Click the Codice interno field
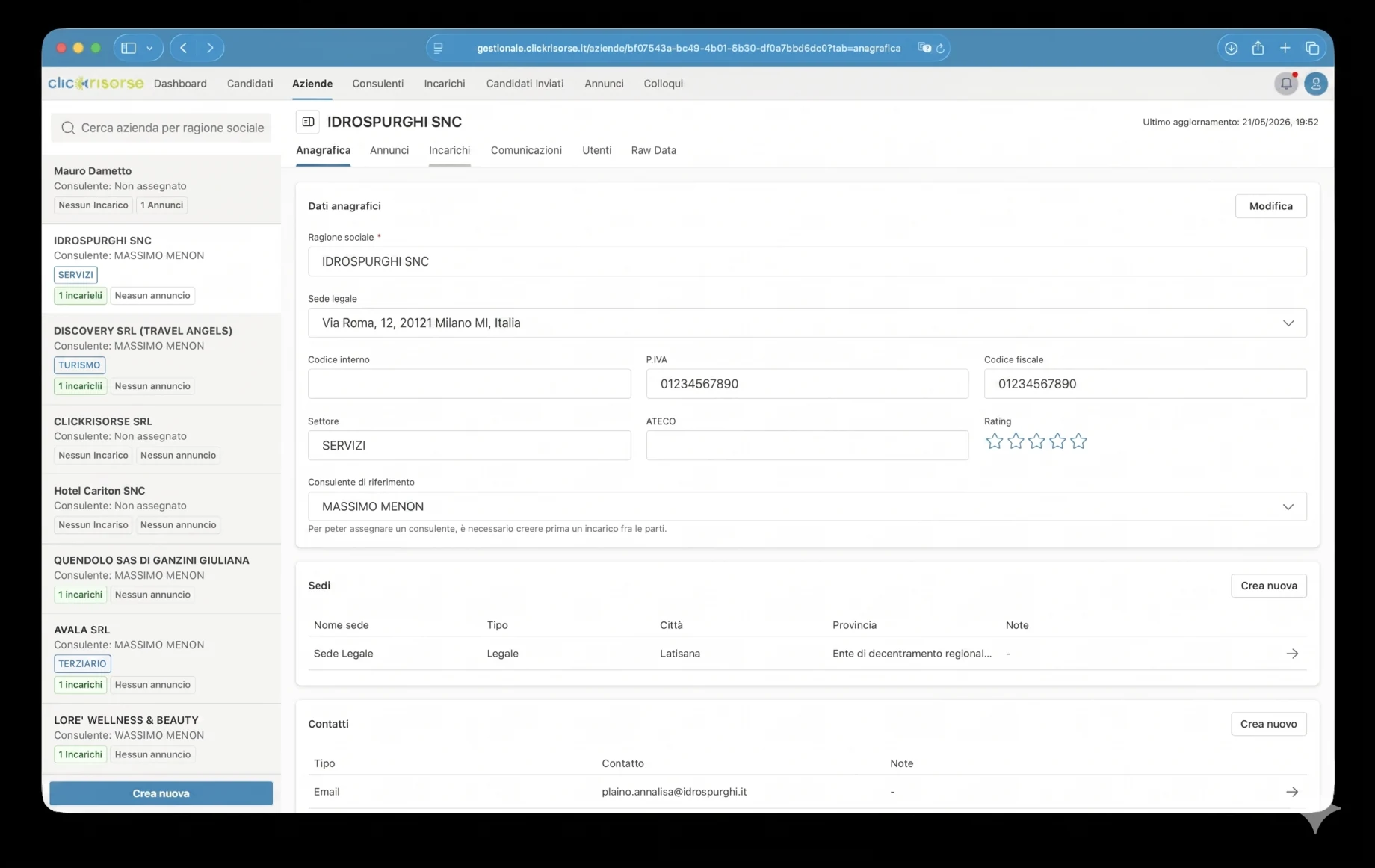This screenshot has height=868, width=1375. click(469, 384)
